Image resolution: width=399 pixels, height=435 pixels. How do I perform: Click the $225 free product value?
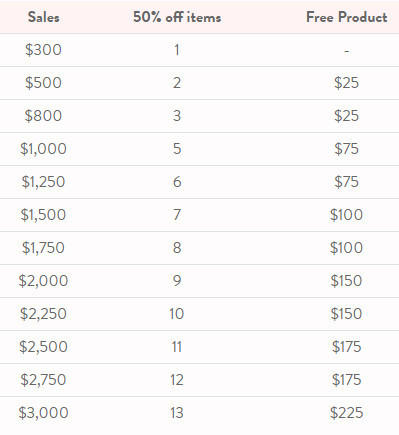(347, 413)
